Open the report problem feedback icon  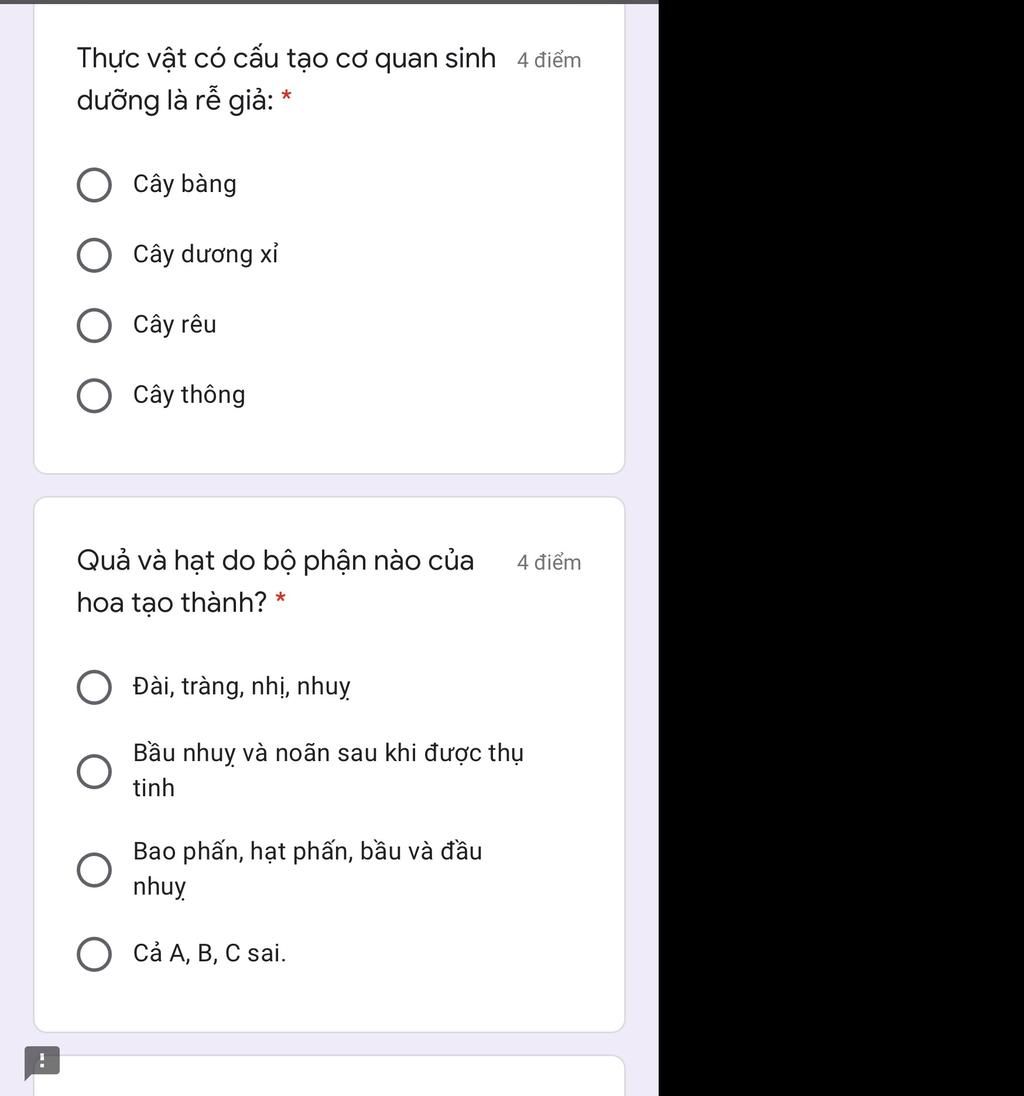click(42, 1062)
